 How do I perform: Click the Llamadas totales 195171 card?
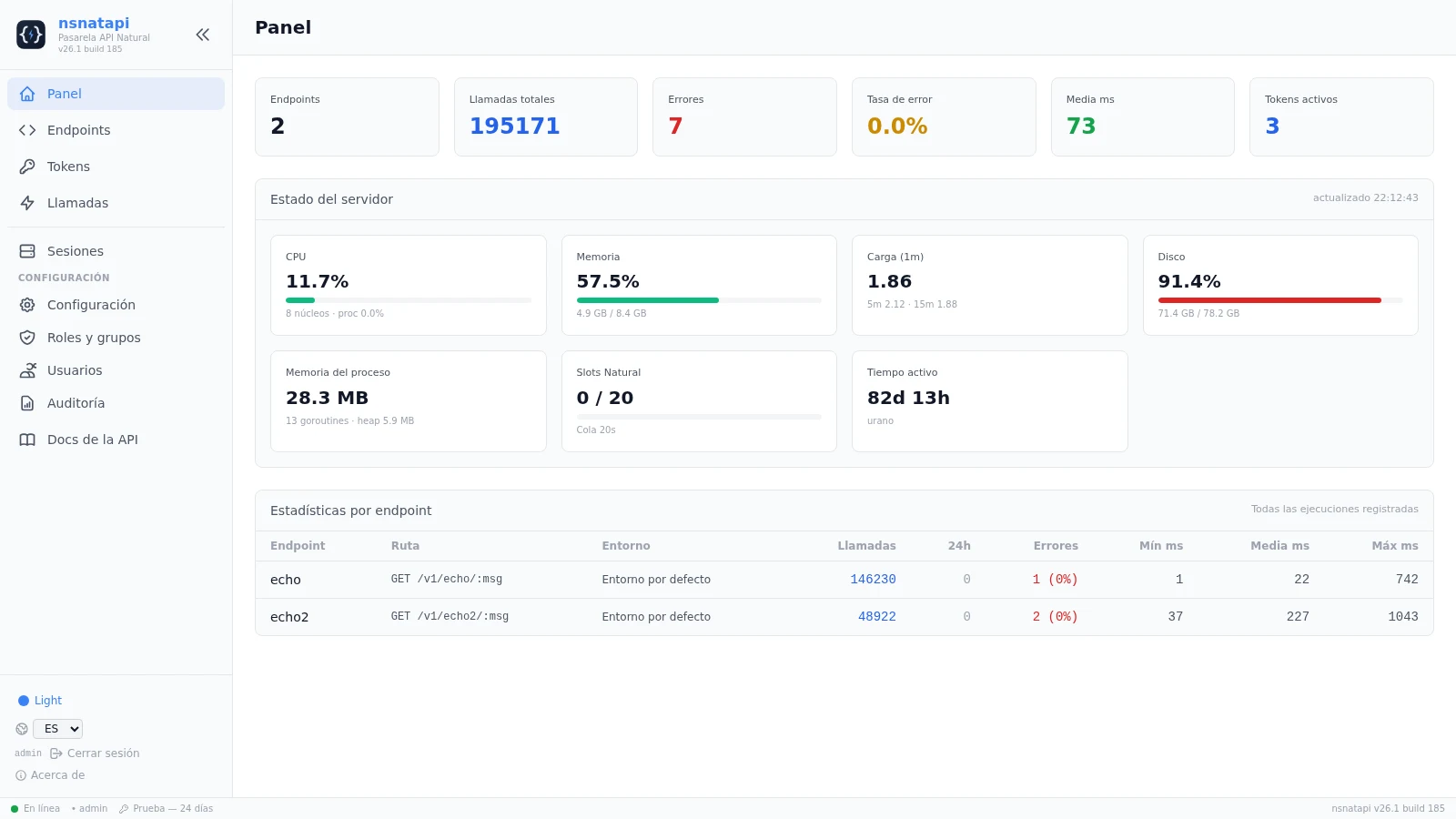pos(546,116)
